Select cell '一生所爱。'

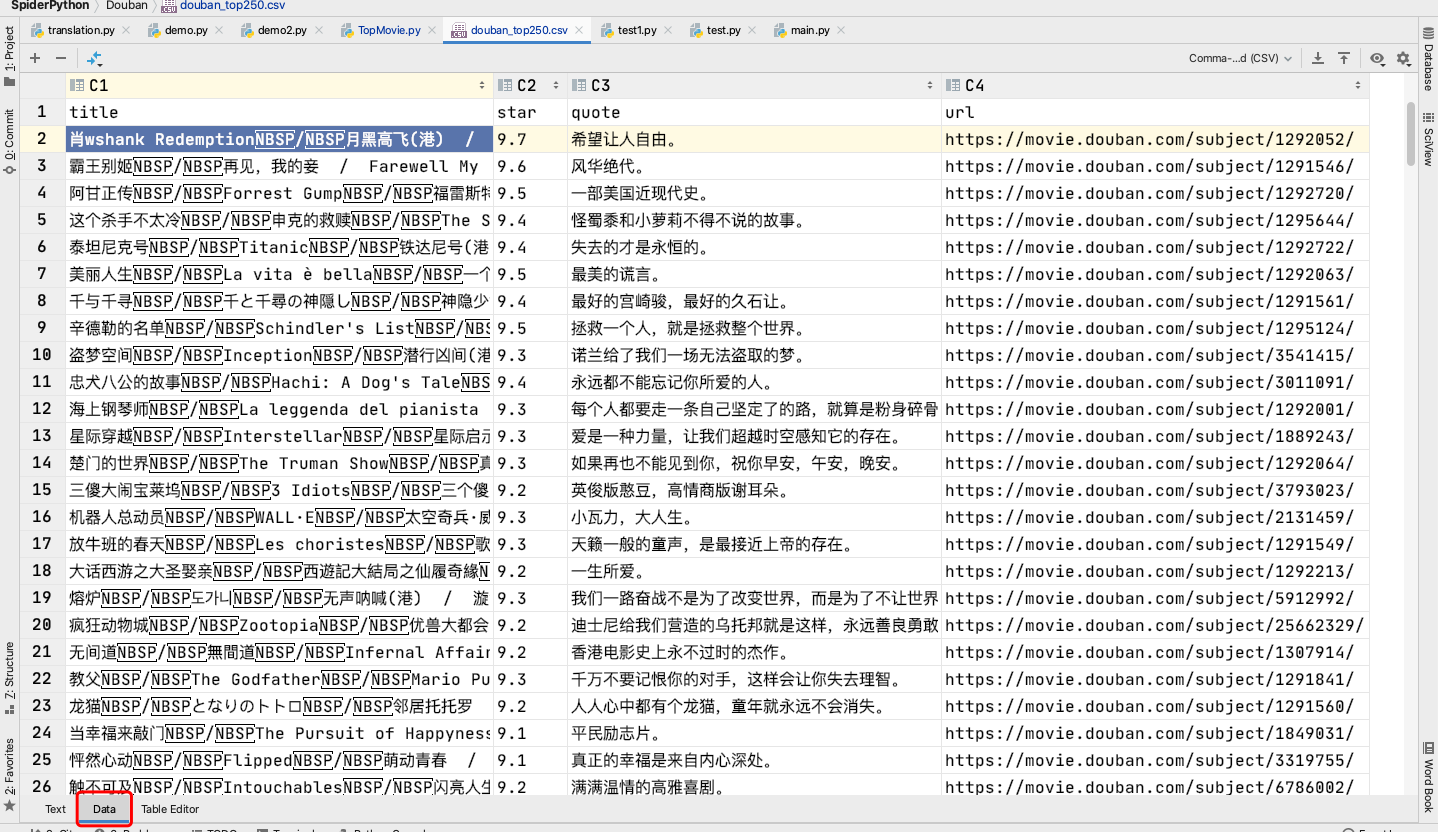click(x=754, y=571)
